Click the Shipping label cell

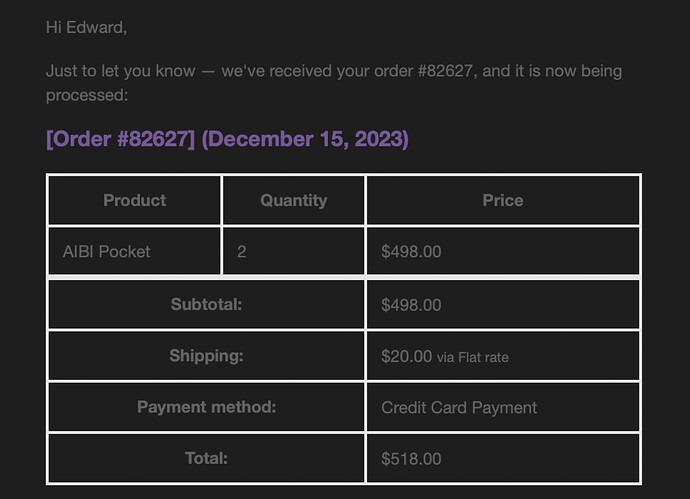click(206, 356)
